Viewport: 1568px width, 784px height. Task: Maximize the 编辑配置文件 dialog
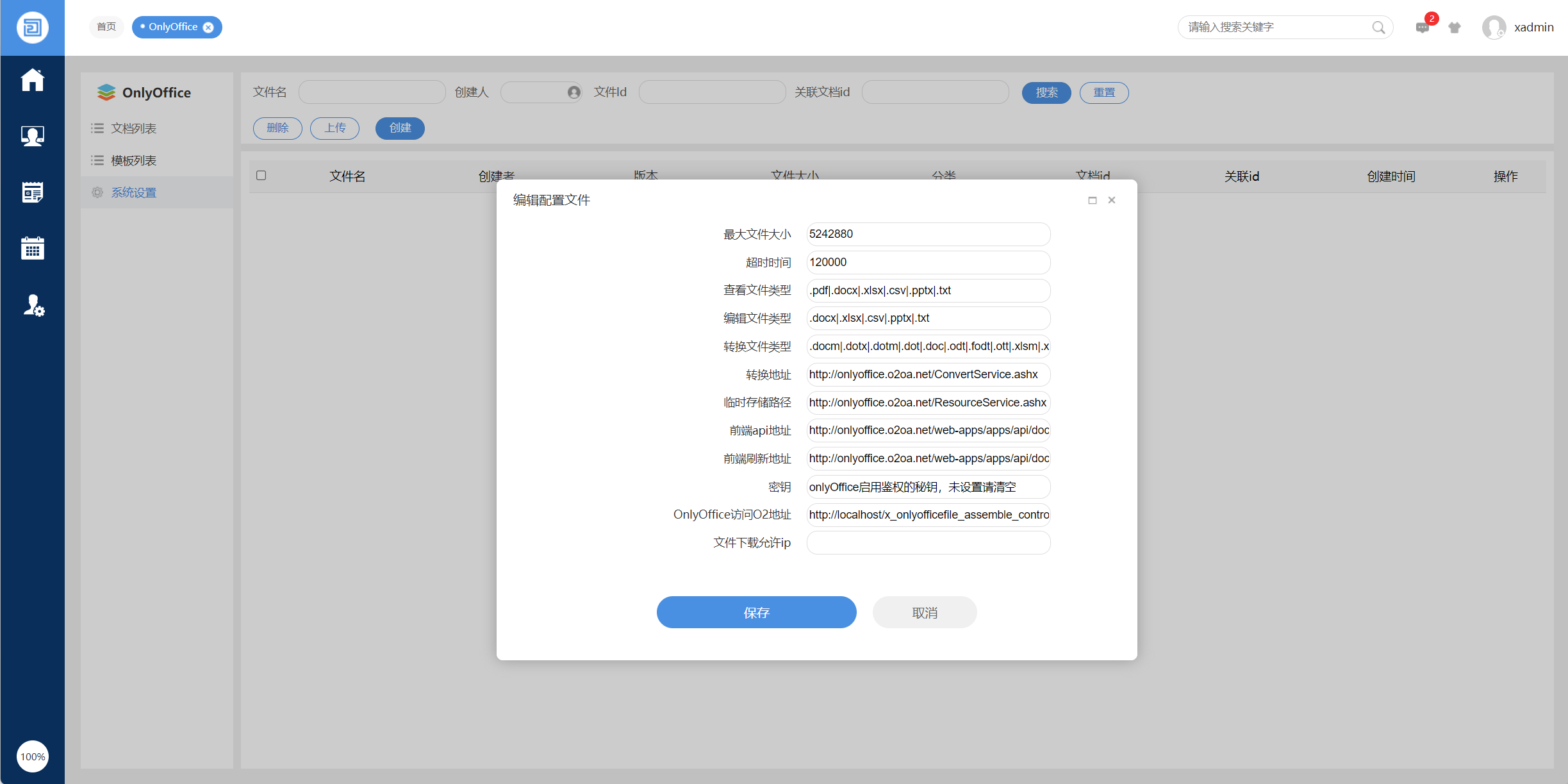coord(1093,201)
